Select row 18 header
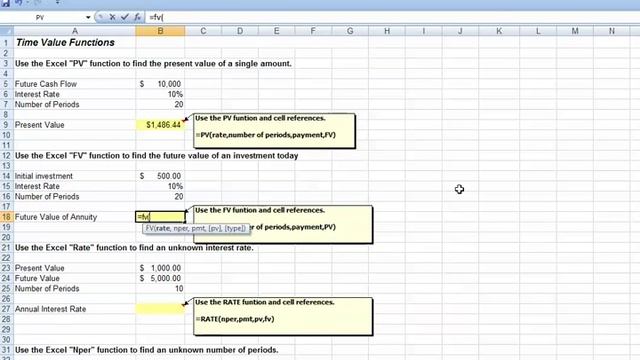 pyautogui.click(x=6, y=217)
